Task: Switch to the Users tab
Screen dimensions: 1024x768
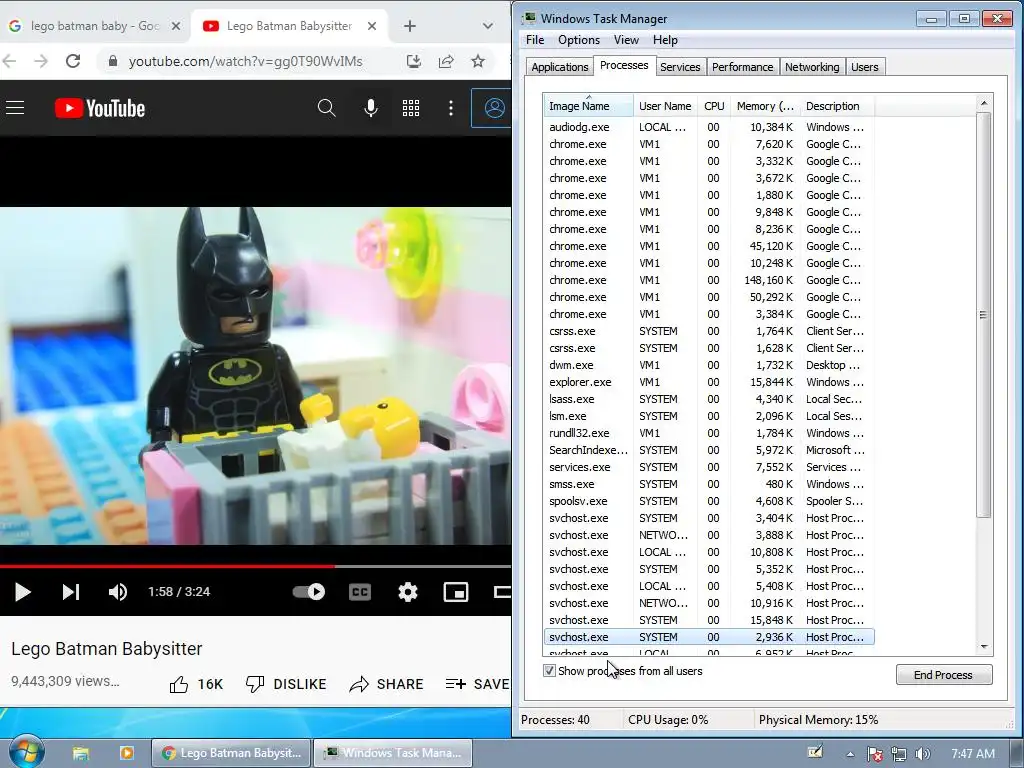Action: [x=865, y=67]
